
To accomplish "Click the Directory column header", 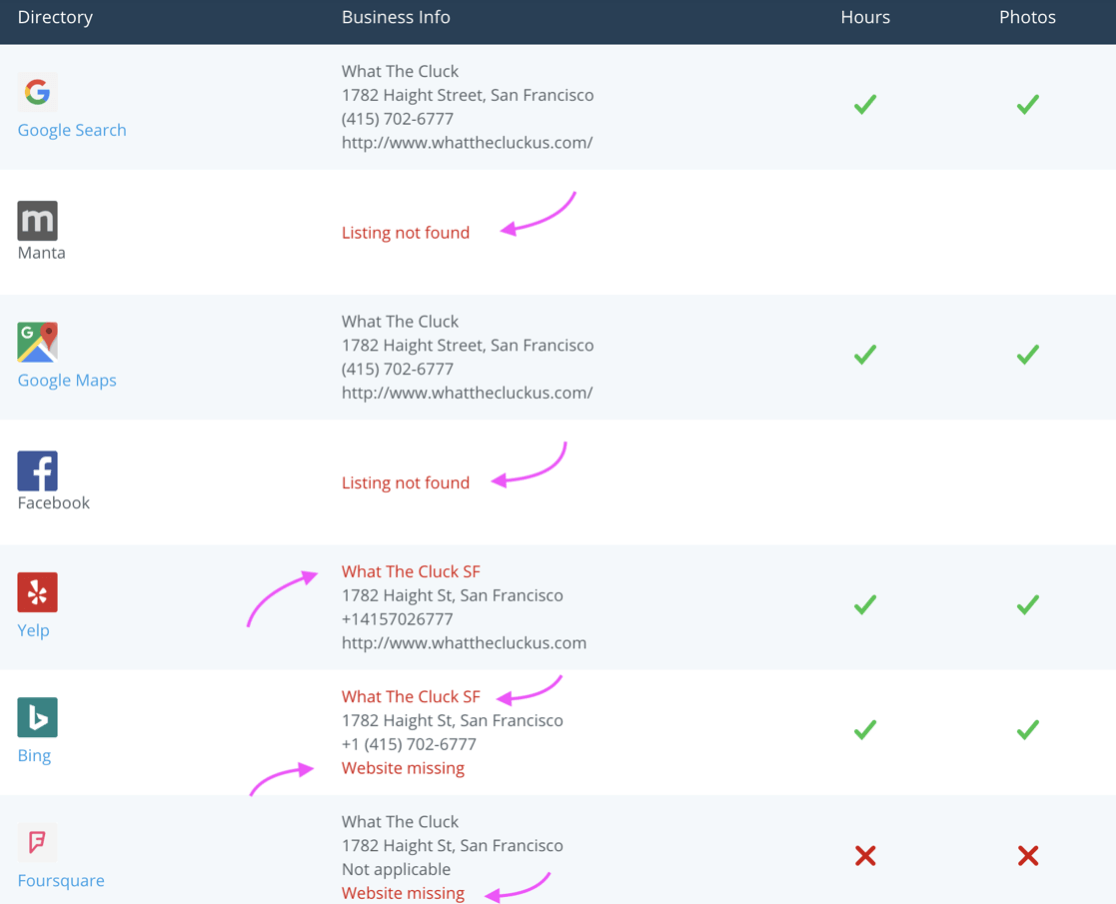I will tap(55, 17).
